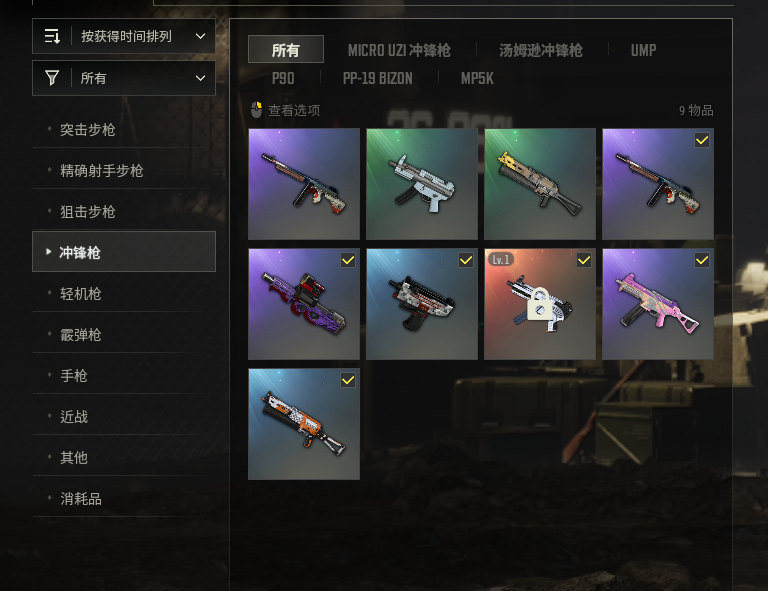Click the funnel filter icon

point(52,78)
